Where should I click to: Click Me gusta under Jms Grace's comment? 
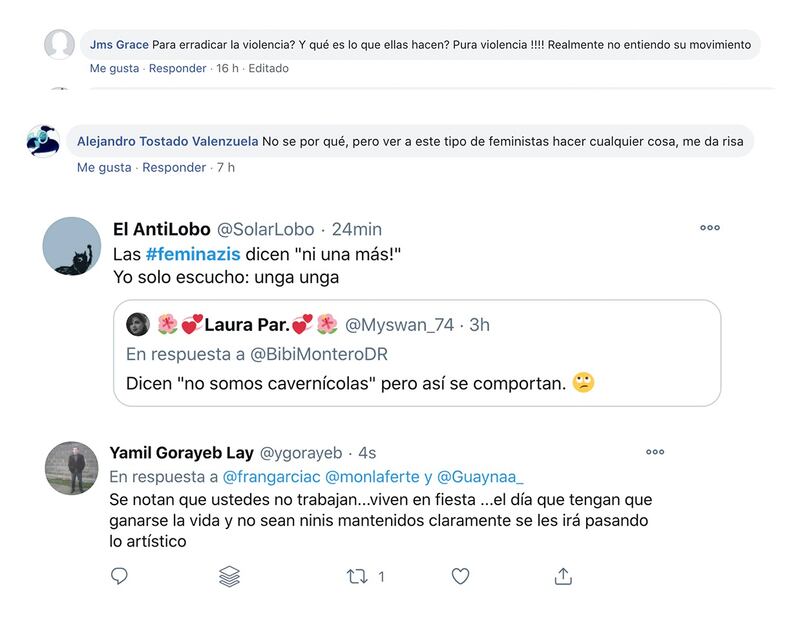pos(114,68)
